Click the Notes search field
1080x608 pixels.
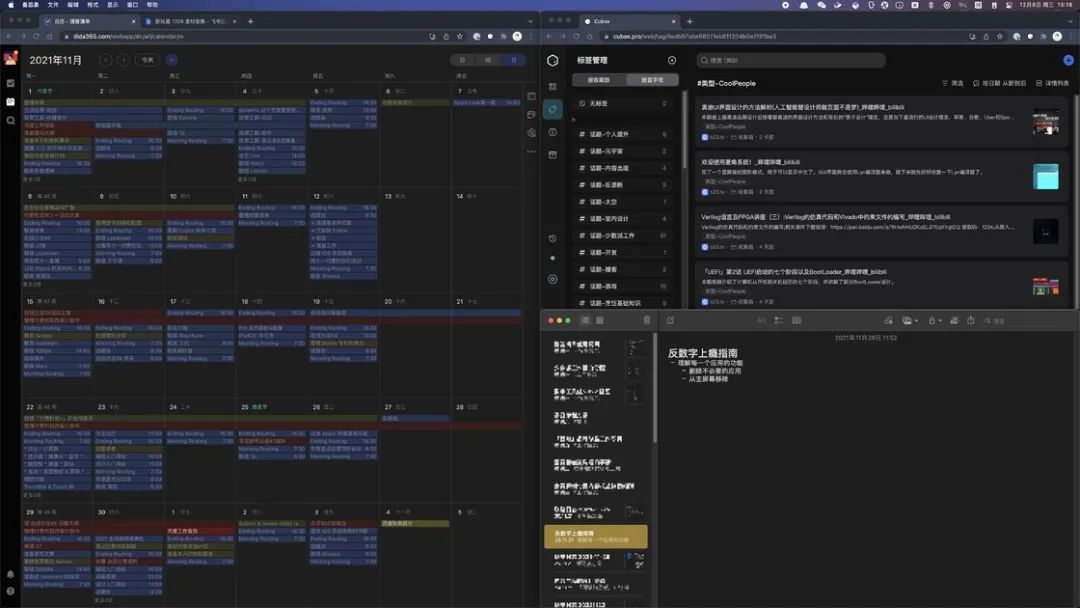[x=1026, y=320]
